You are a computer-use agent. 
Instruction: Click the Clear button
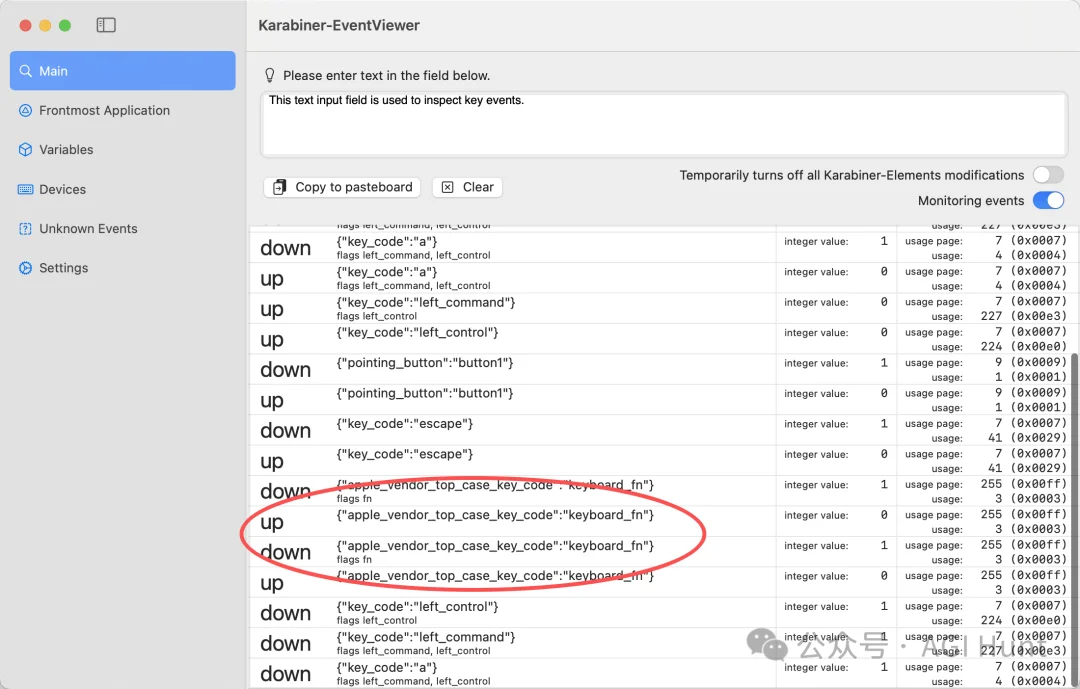467,187
